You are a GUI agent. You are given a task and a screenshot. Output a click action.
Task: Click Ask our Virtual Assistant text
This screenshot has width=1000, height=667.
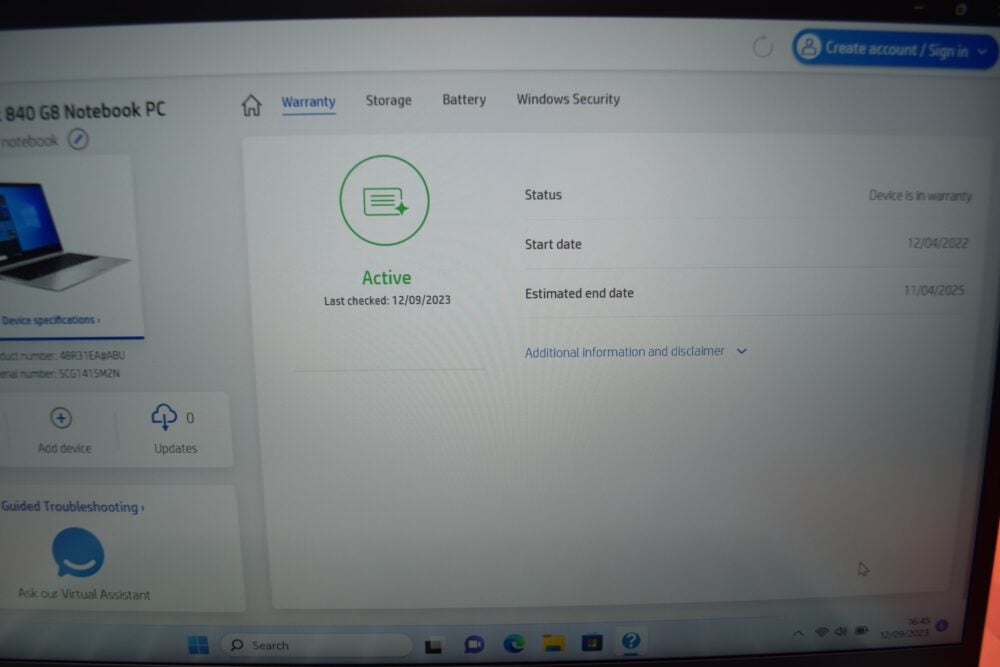coord(84,594)
